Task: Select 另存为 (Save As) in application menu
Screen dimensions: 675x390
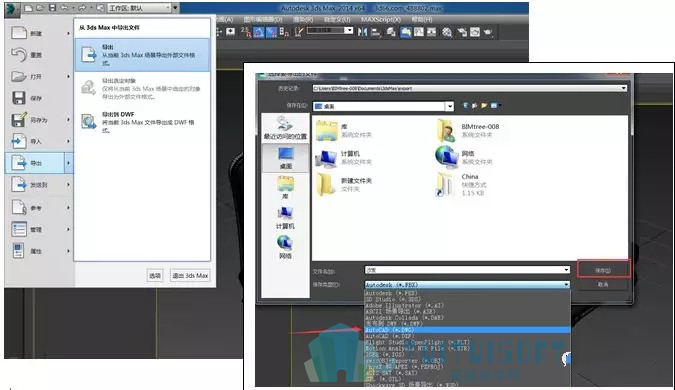Action: coord(39,120)
